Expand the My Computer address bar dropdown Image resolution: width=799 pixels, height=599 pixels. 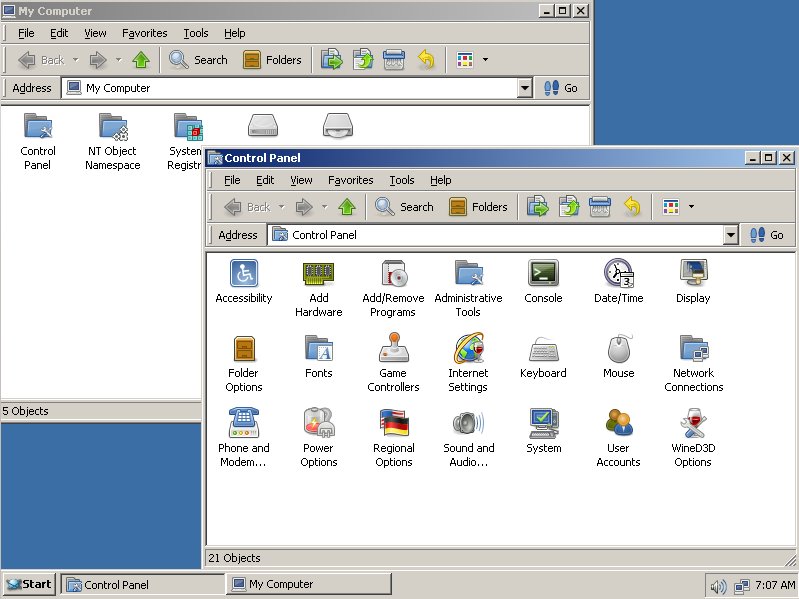pos(525,88)
